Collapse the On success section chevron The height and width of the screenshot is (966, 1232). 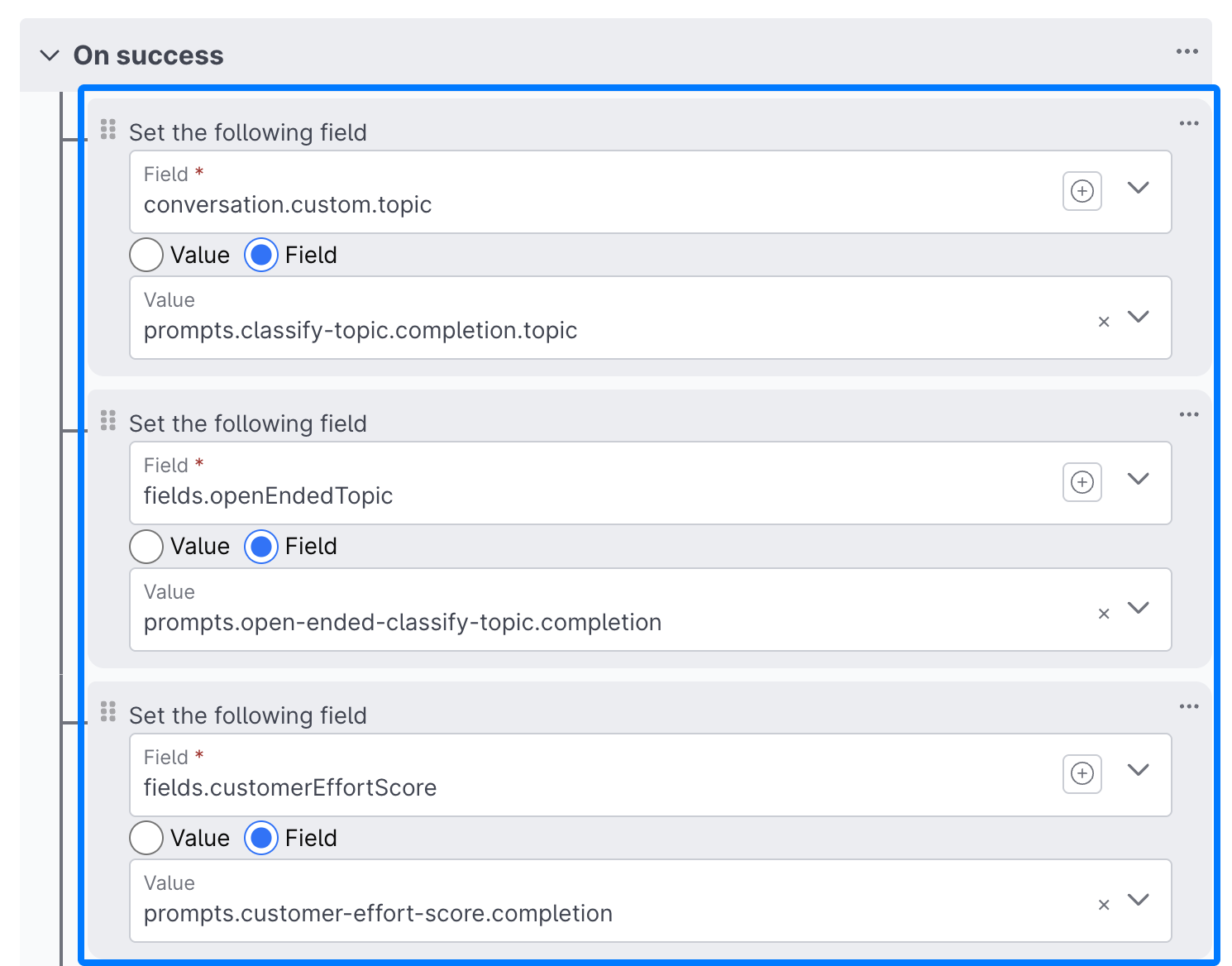(50, 55)
